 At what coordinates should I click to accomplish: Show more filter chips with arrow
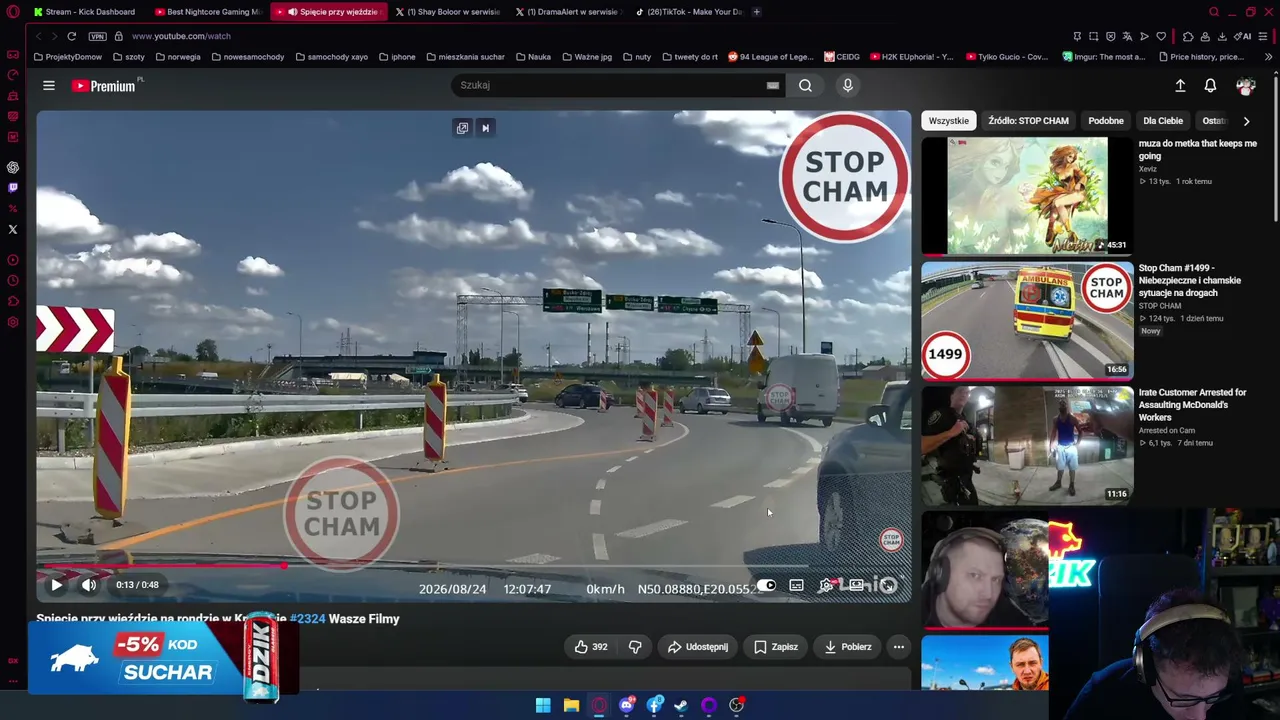[1246, 121]
